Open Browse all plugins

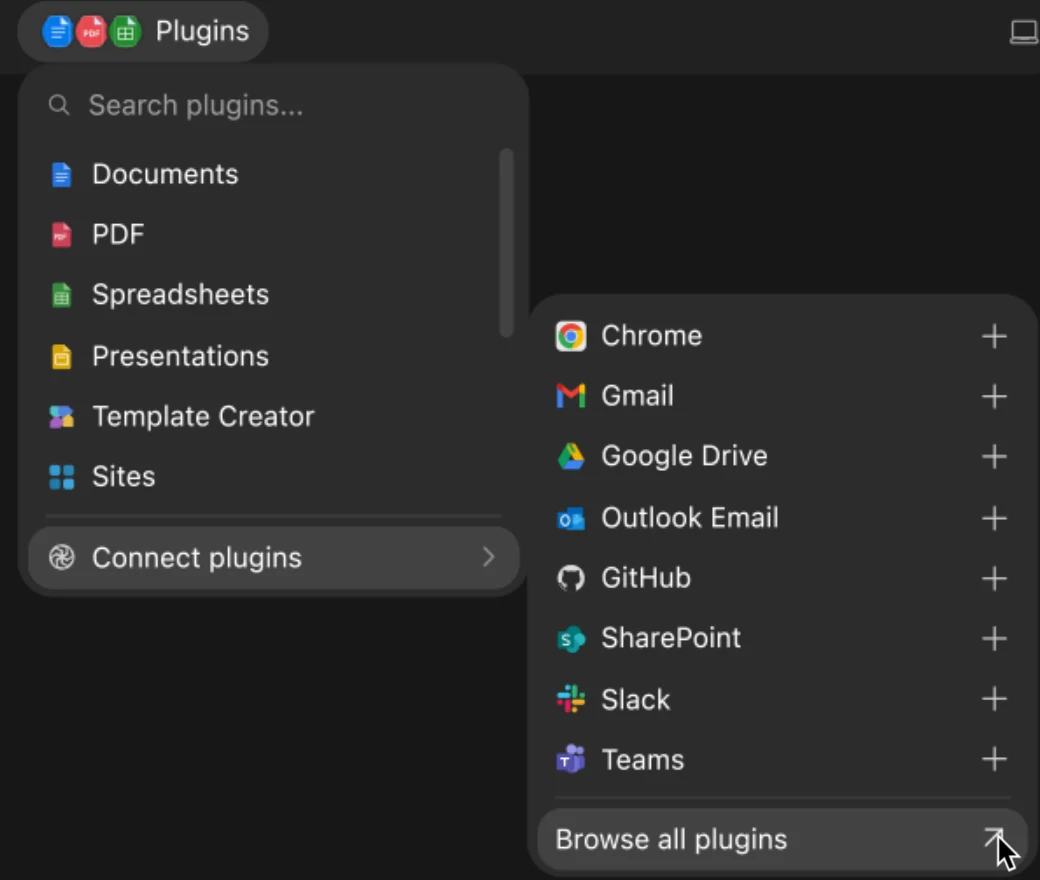[x=782, y=840]
